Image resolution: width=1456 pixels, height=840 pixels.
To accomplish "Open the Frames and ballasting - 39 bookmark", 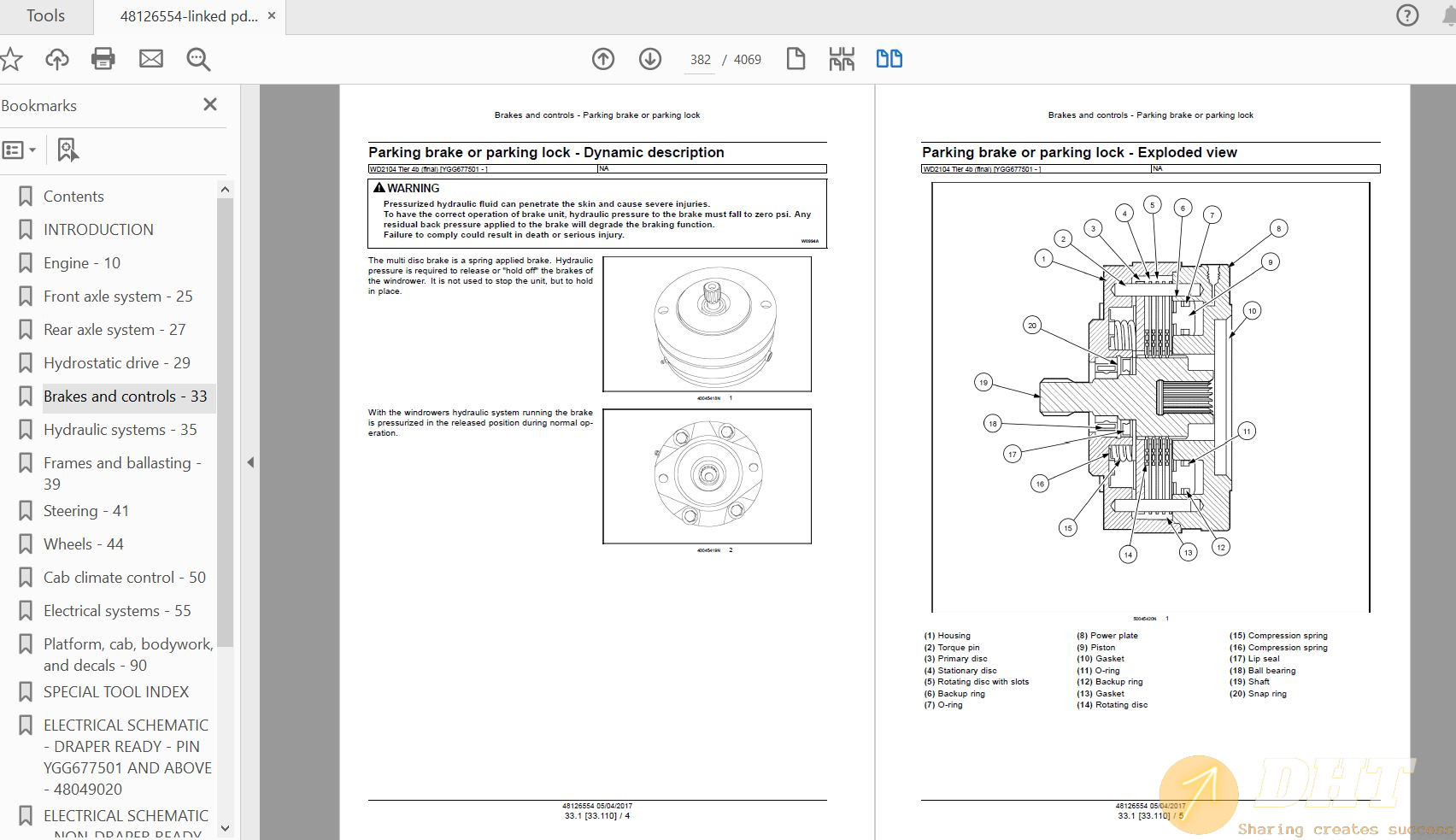I will pos(122,473).
